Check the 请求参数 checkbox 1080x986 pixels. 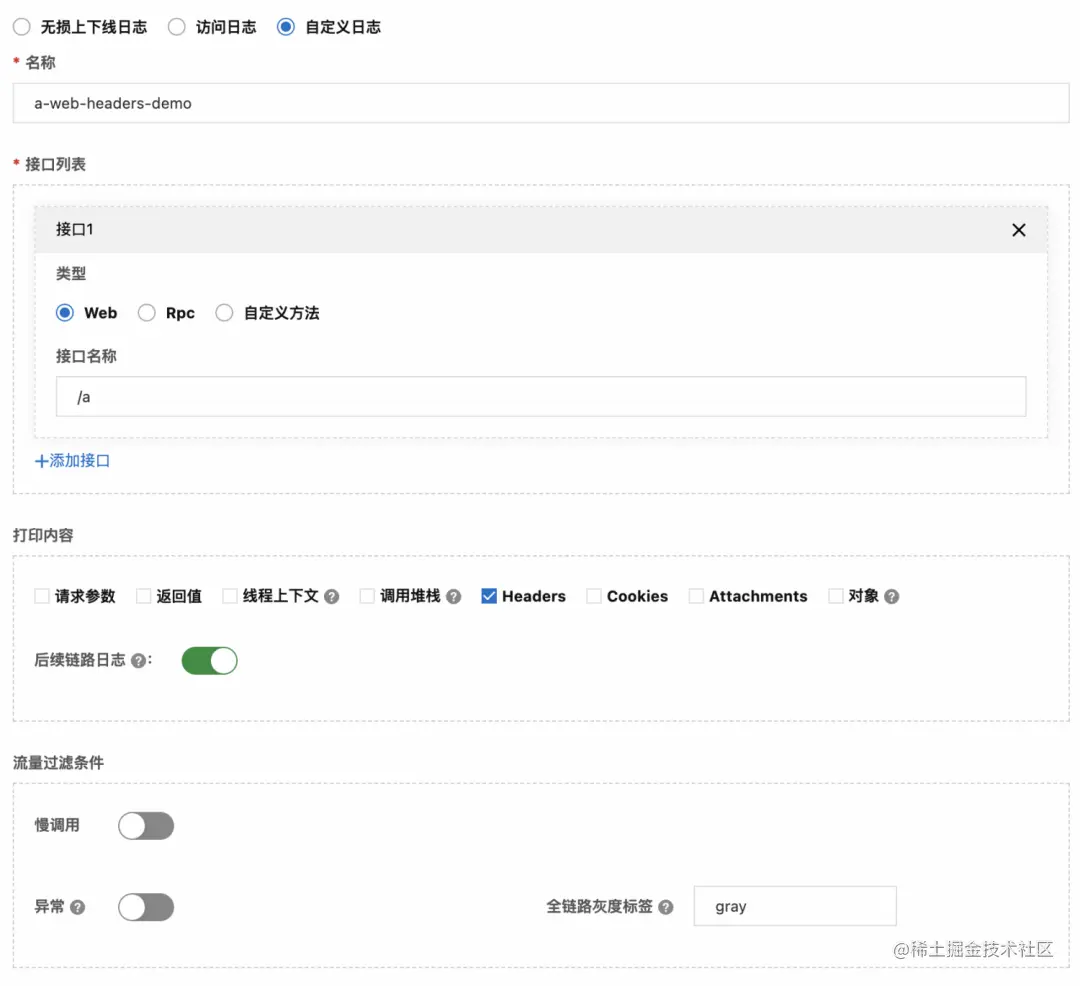(x=42, y=596)
